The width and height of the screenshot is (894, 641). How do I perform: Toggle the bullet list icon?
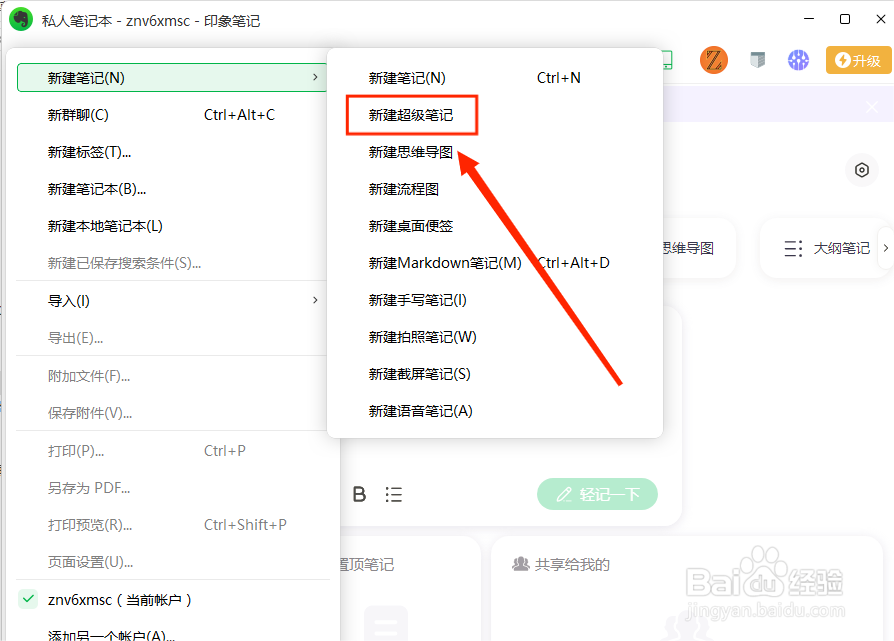[393, 494]
